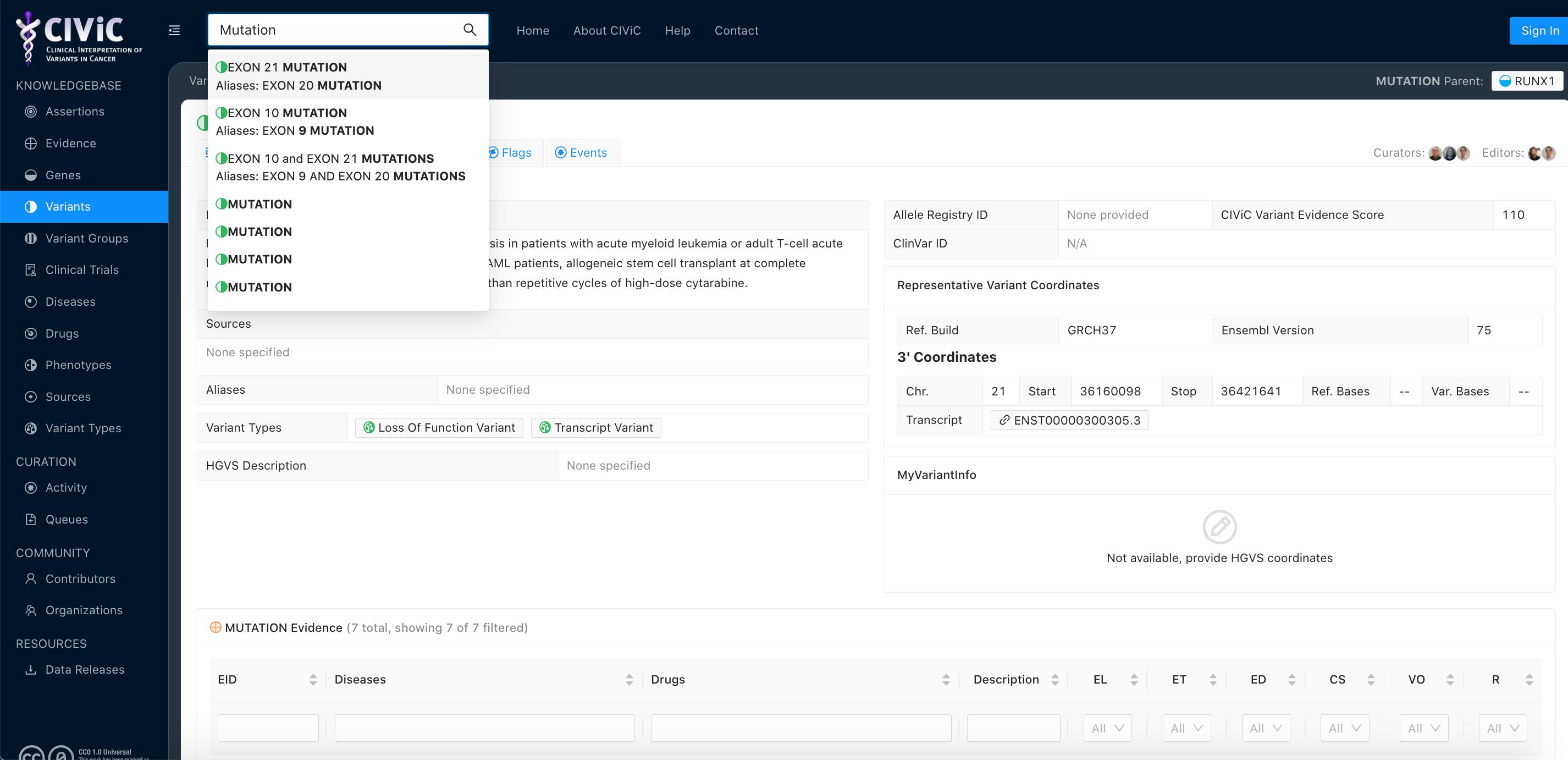Open the EL filter dropdown
The image size is (1568, 760).
click(1107, 728)
